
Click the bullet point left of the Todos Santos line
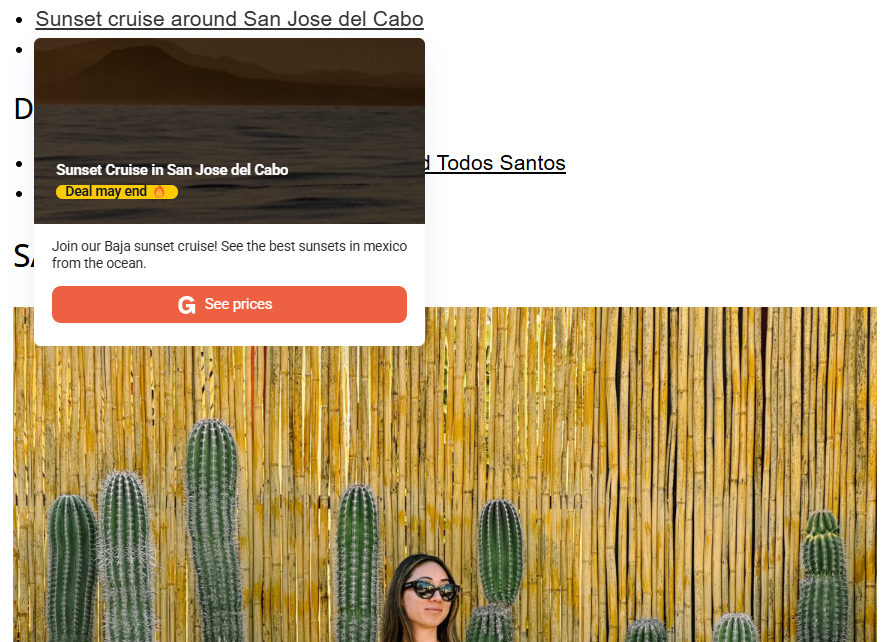click(x=19, y=164)
